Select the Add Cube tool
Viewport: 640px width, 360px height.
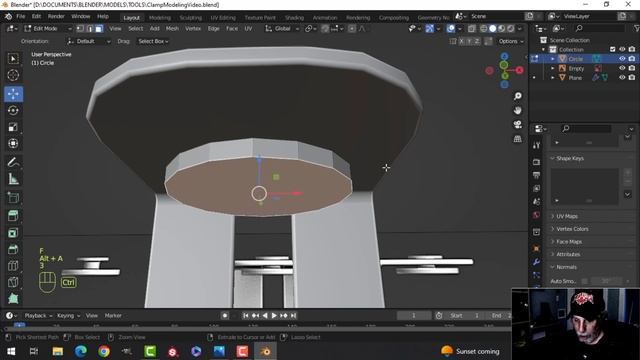[13, 198]
